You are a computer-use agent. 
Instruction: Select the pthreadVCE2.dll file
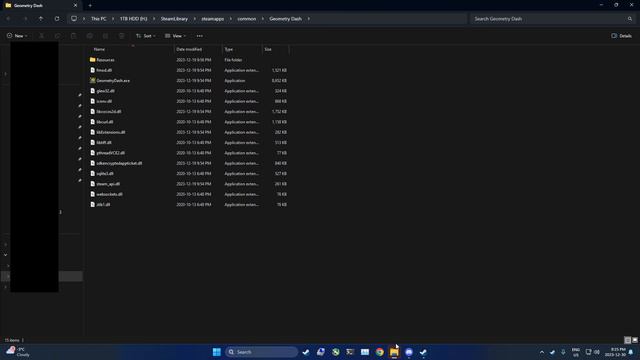[x=111, y=153]
